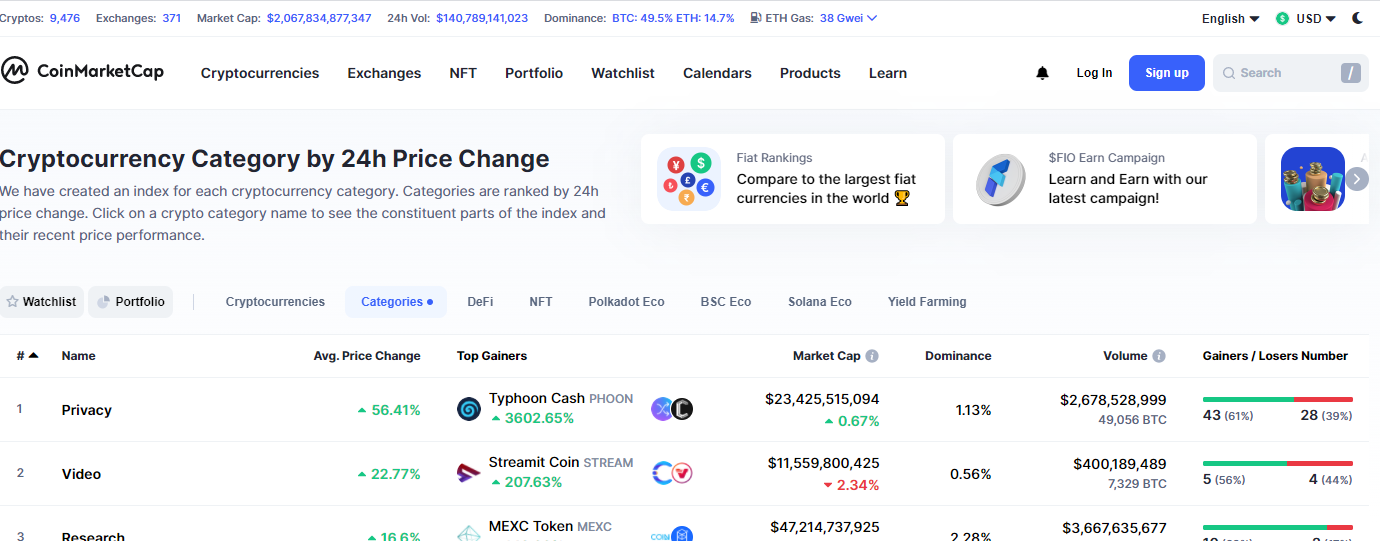Click the Video gainers/losers bar

point(1278,463)
